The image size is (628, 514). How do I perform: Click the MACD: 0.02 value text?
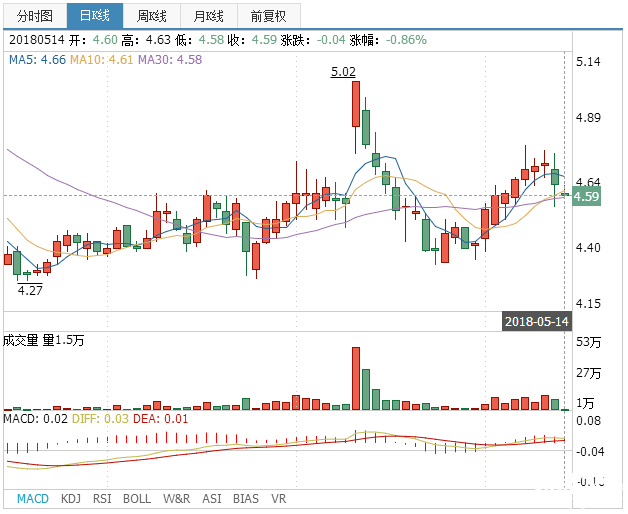(36, 419)
